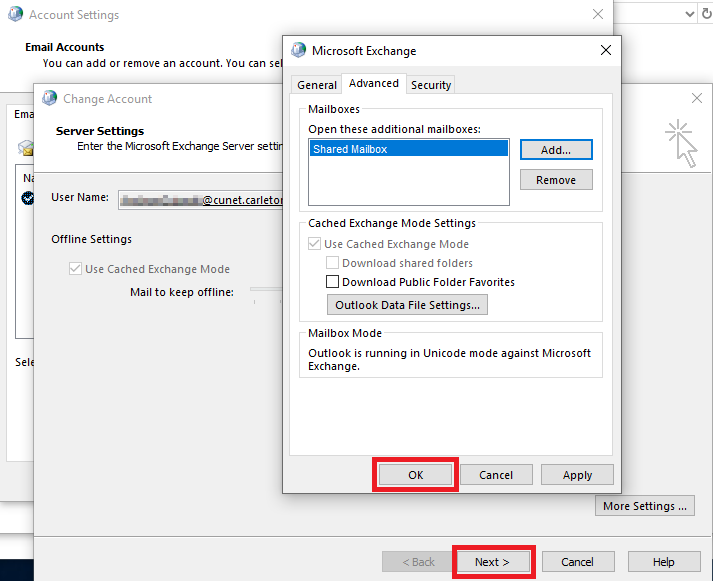Click the Change Account window icon

pyautogui.click(x=50, y=98)
